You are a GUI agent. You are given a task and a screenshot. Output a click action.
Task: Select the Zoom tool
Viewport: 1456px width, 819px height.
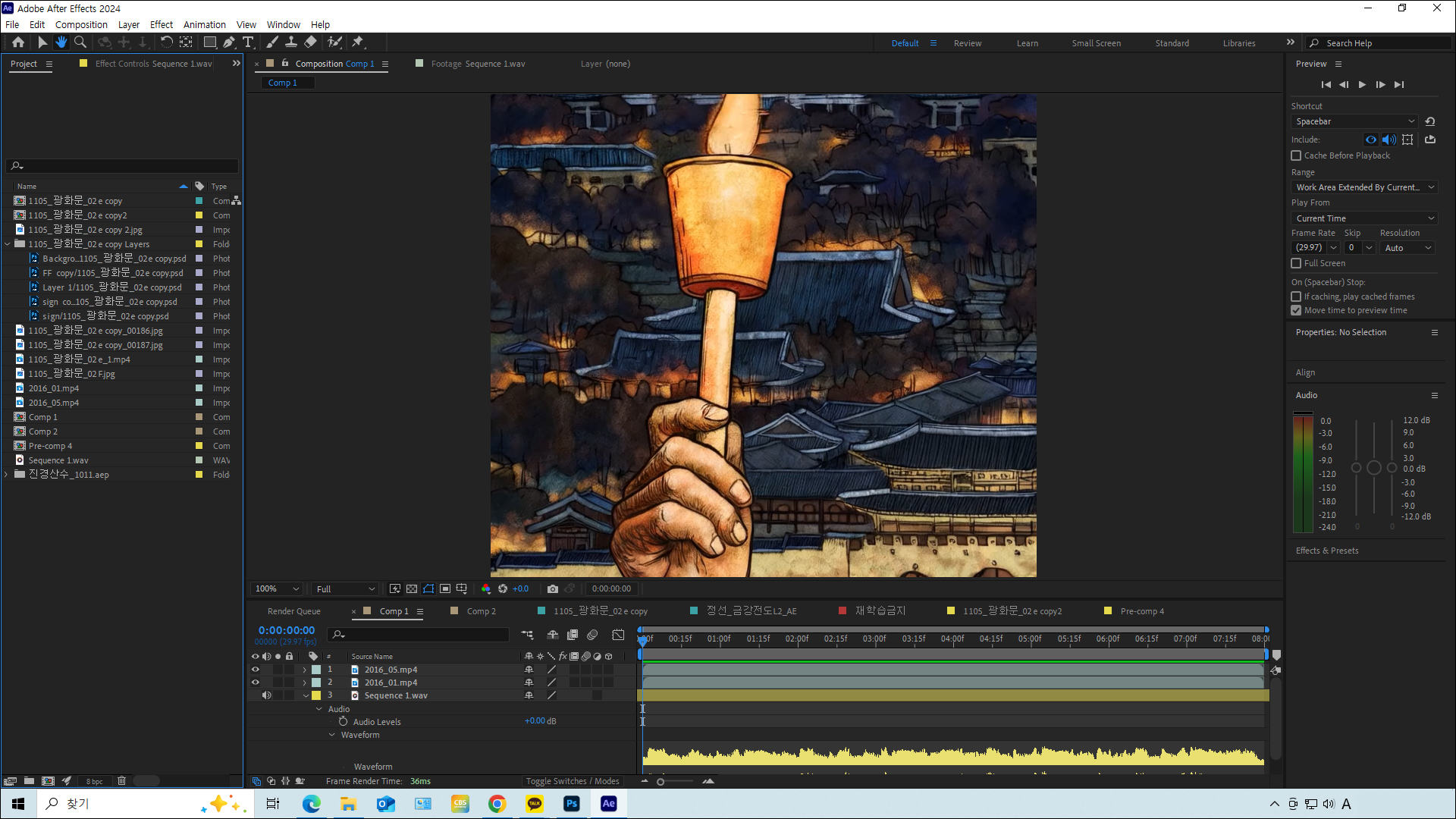point(80,42)
